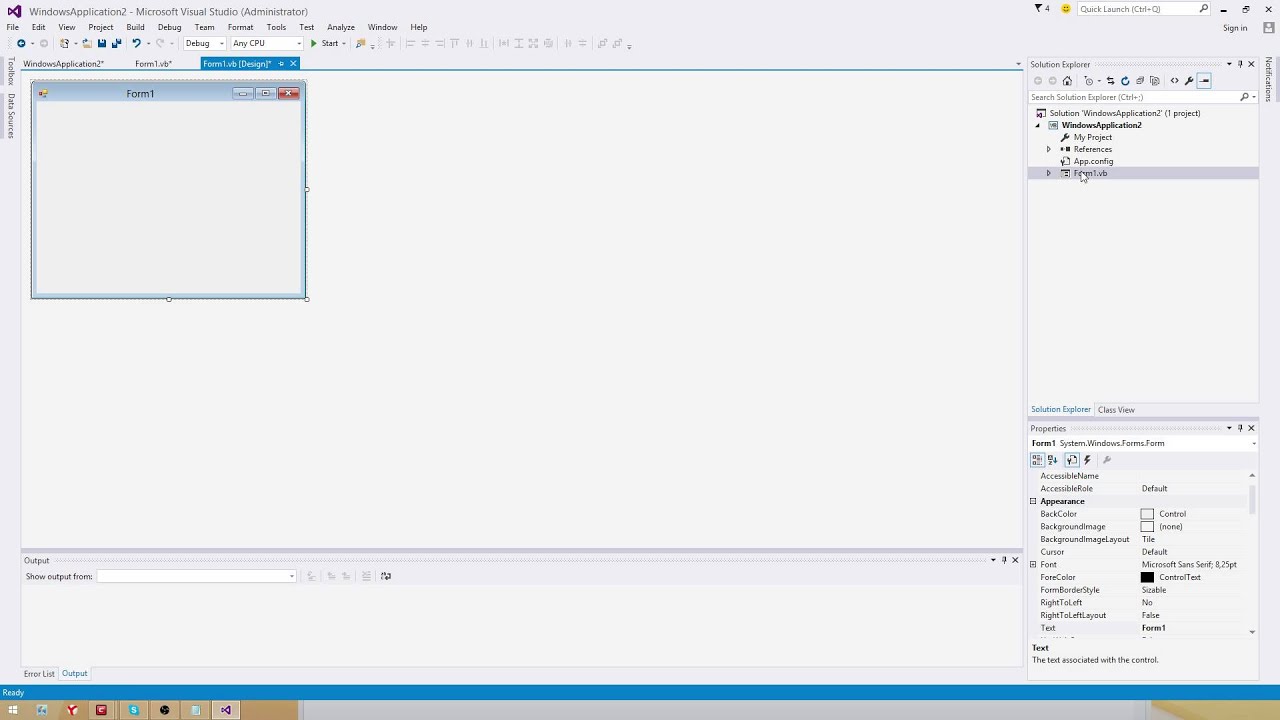The height and width of the screenshot is (720, 1280).
Task: Click the ForeColor black swatch
Action: coord(1147,577)
